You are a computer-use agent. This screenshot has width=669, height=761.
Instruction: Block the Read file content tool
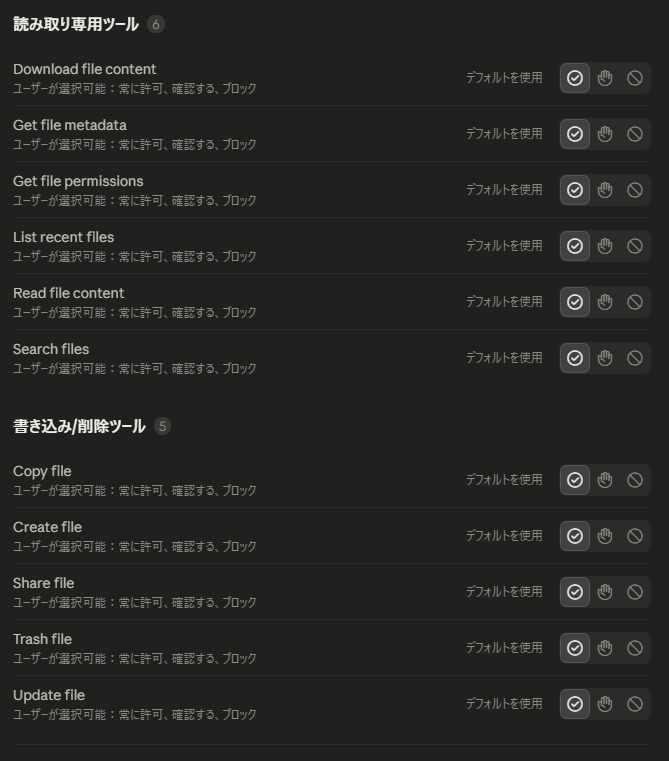pos(635,302)
